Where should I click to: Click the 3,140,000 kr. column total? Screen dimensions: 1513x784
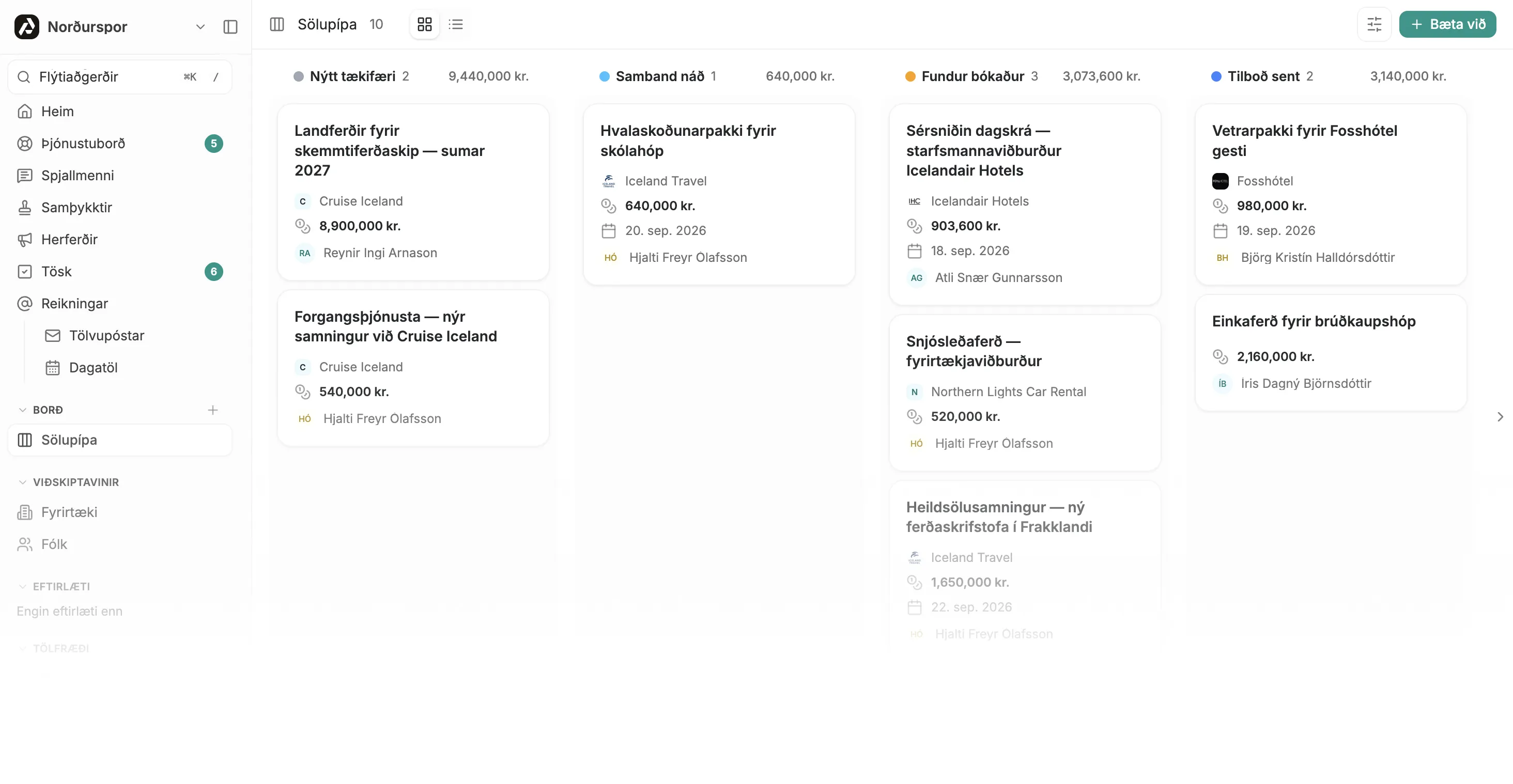tap(1408, 76)
